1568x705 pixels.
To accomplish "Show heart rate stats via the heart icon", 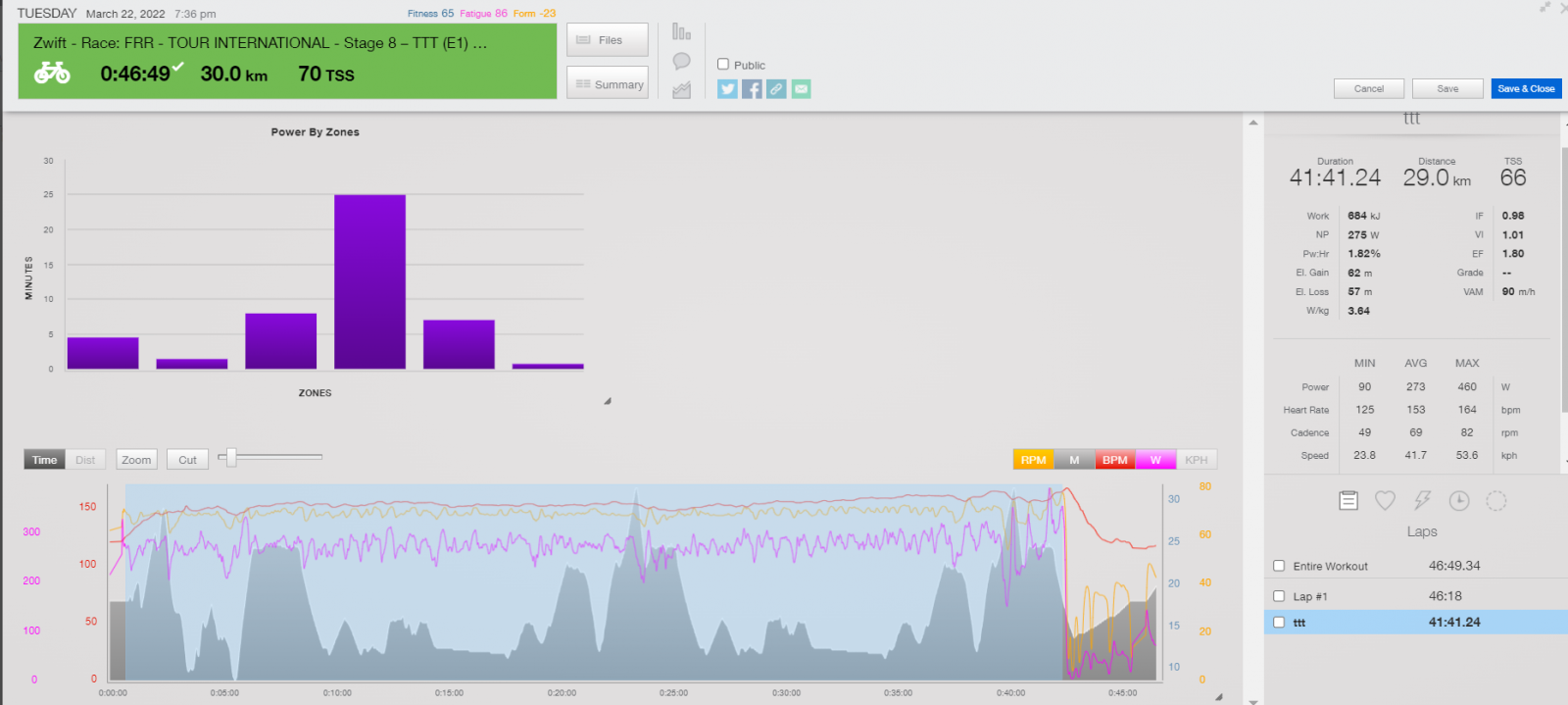I will click(x=1385, y=501).
